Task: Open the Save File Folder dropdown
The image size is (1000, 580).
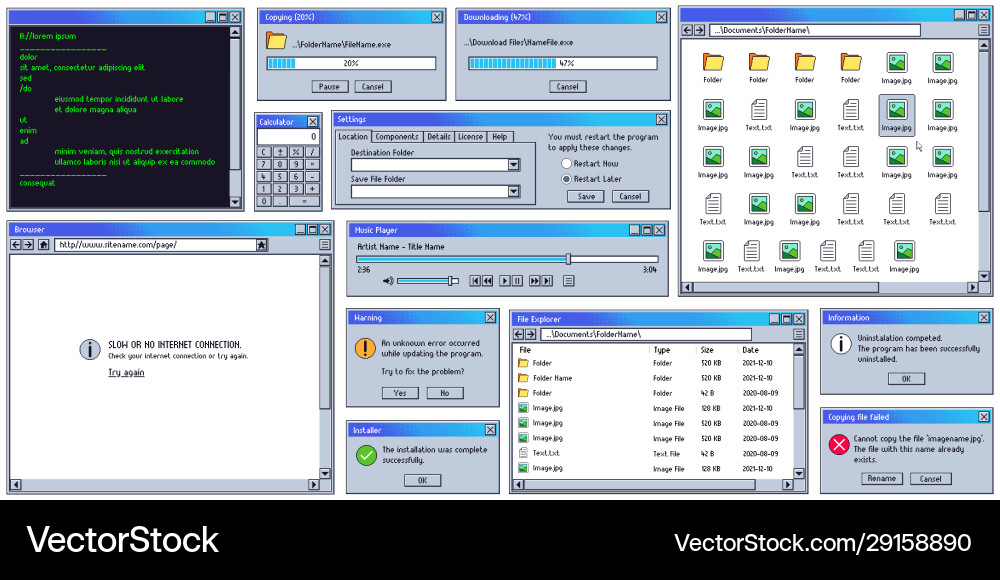Action: (x=514, y=191)
